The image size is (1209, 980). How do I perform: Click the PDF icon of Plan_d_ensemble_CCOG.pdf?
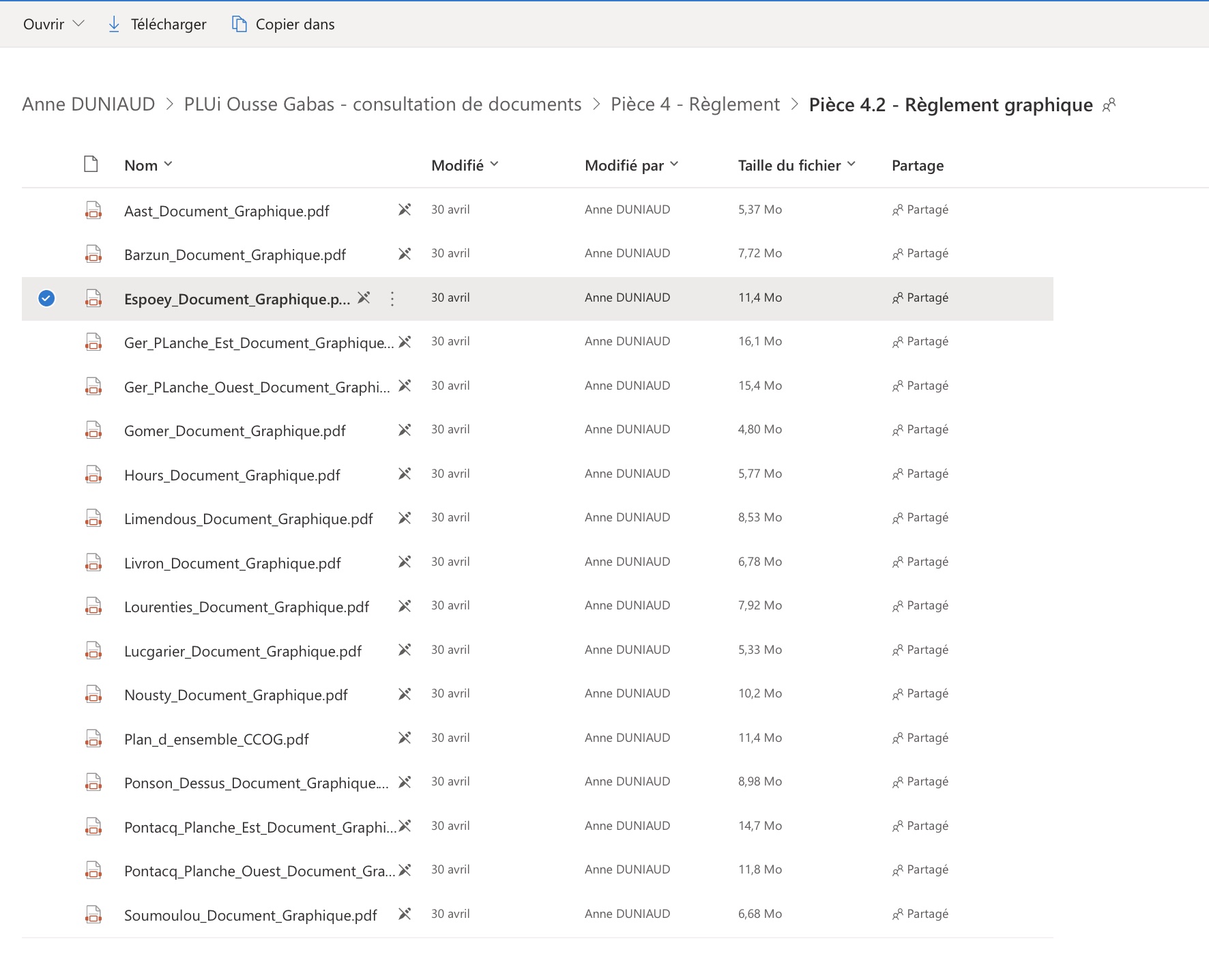pyautogui.click(x=93, y=738)
